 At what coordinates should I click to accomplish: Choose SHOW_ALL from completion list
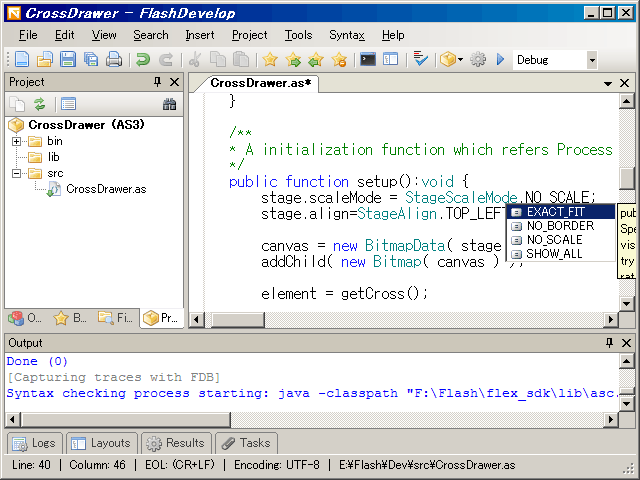(561, 253)
